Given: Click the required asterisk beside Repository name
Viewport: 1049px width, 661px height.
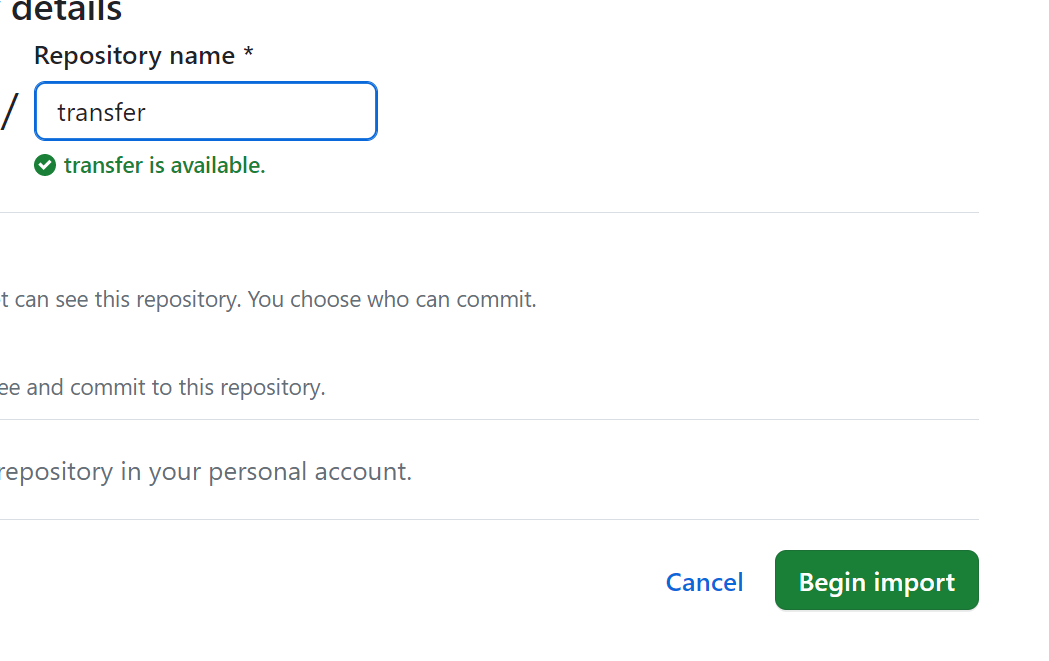Looking at the screenshot, I should (x=248, y=56).
